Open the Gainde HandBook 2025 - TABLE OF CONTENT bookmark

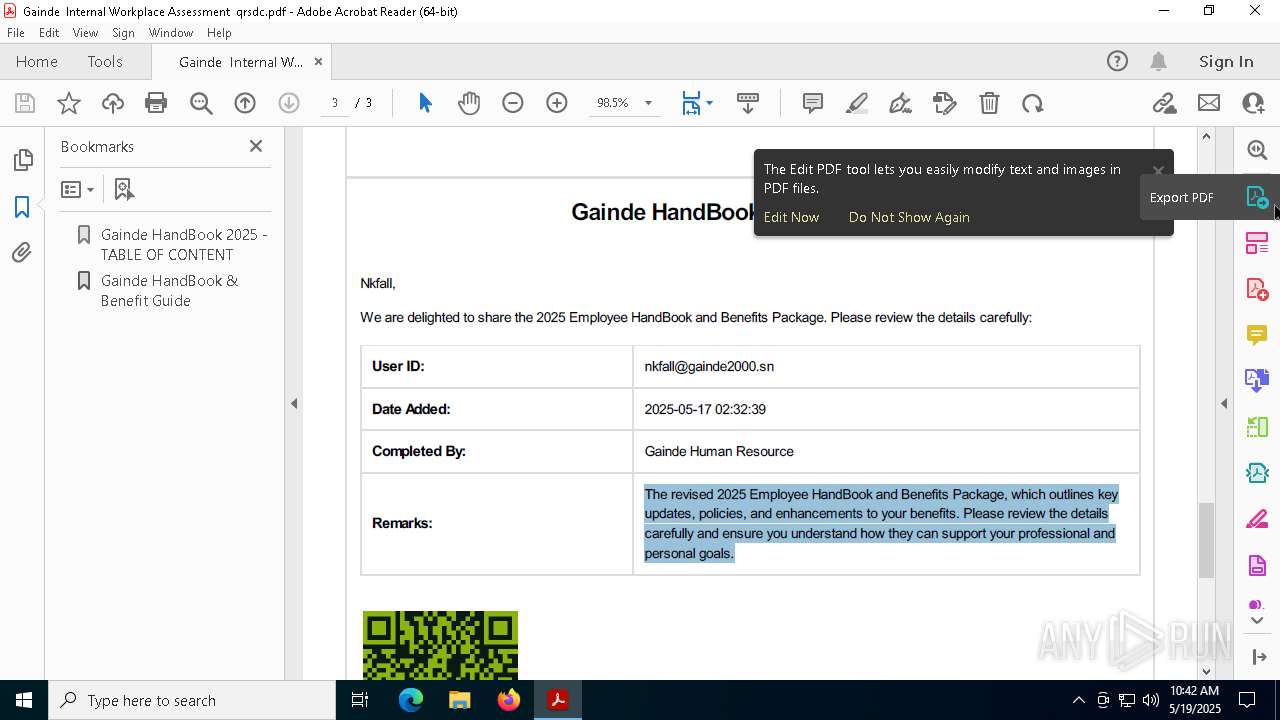tap(184, 244)
